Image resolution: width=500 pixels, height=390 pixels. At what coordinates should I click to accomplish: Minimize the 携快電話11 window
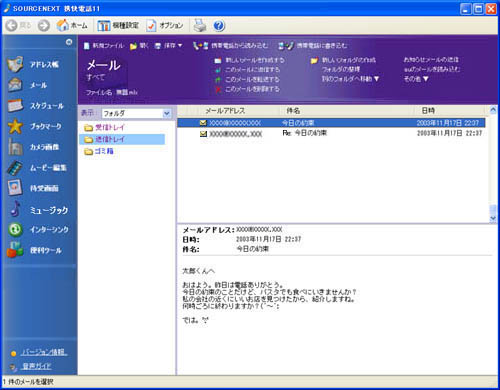(x=466, y=9)
